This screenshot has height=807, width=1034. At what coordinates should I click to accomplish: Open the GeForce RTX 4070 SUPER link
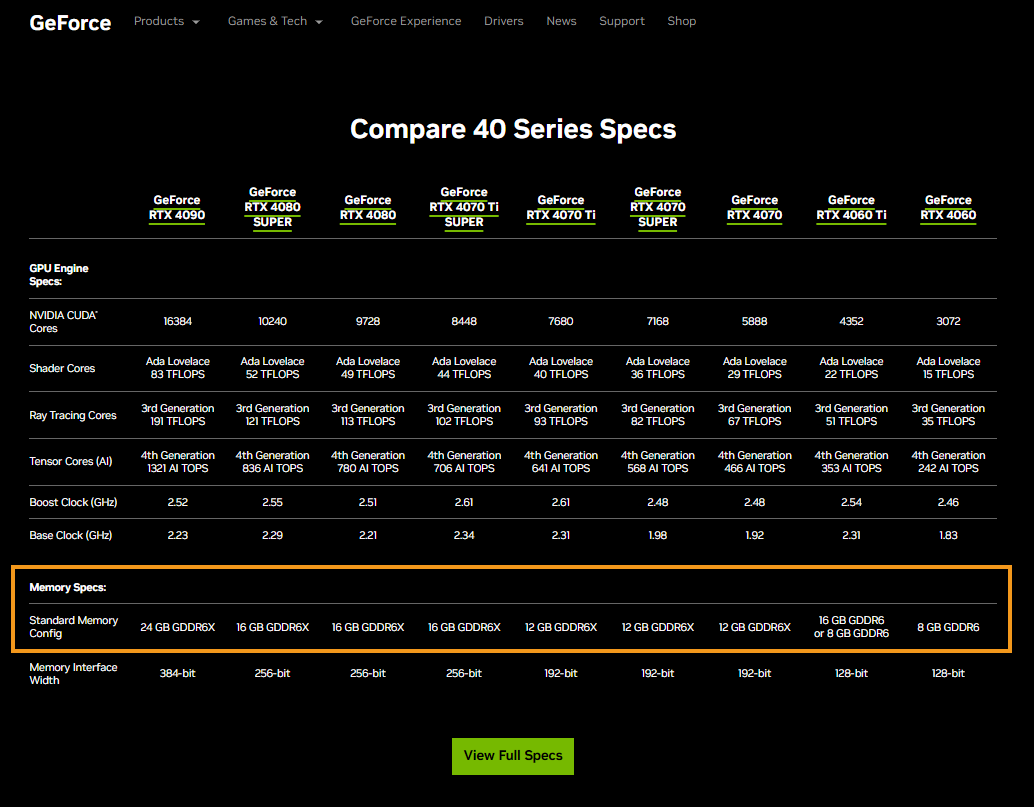[657, 207]
